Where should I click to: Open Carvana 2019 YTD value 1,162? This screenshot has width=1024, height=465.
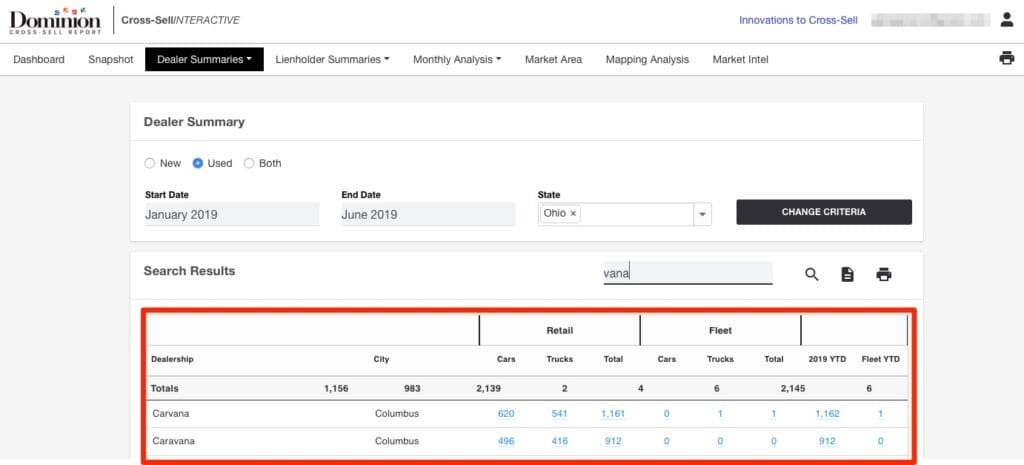click(x=827, y=413)
